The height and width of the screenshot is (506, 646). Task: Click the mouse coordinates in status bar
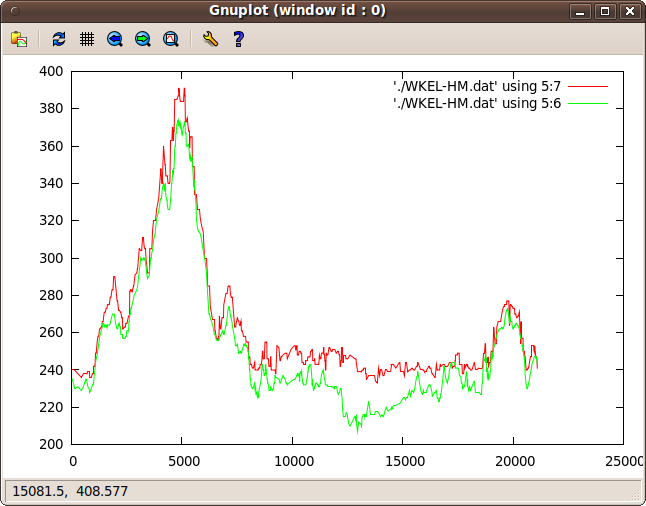click(70, 491)
